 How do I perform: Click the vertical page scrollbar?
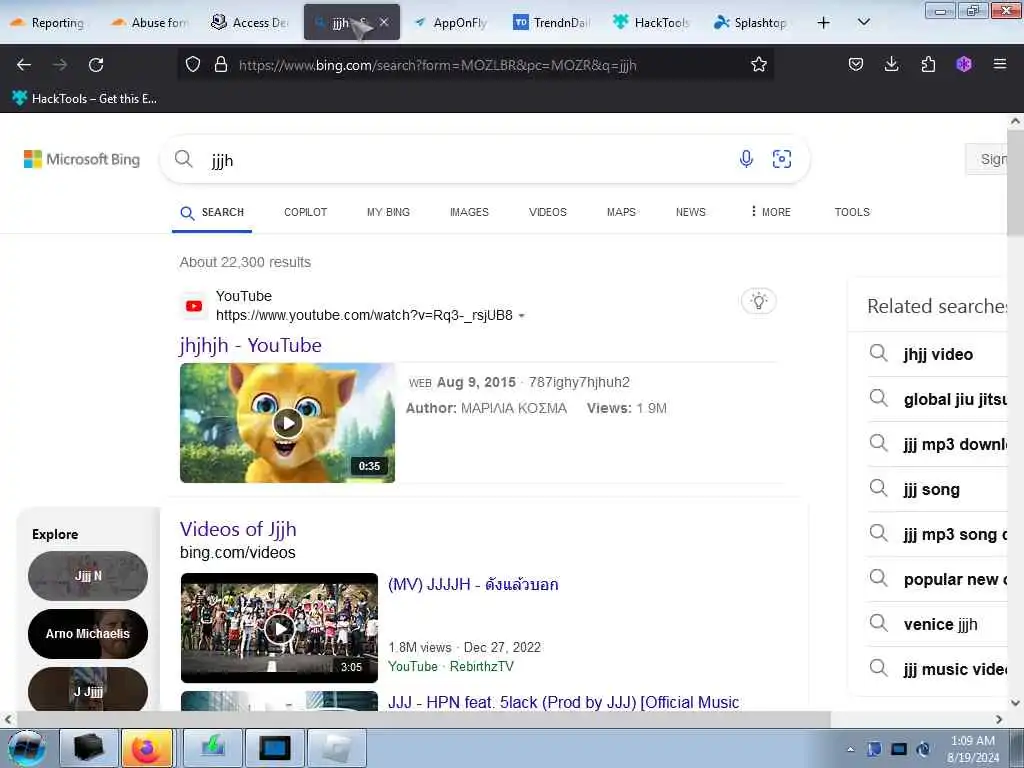click(x=1015, y=183)
